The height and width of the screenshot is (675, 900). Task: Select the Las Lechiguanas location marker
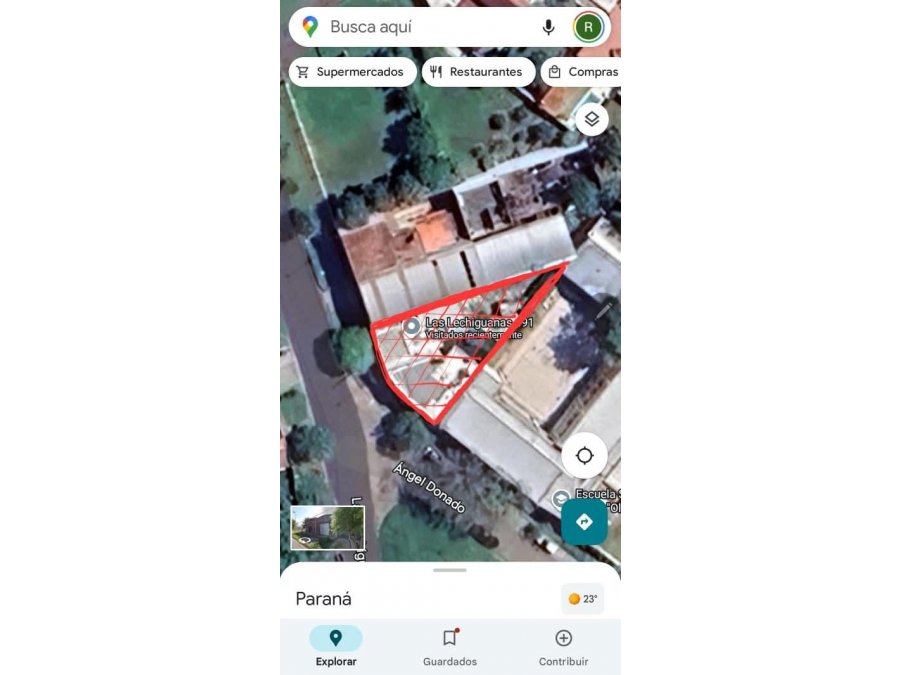(x=411, y=327)
